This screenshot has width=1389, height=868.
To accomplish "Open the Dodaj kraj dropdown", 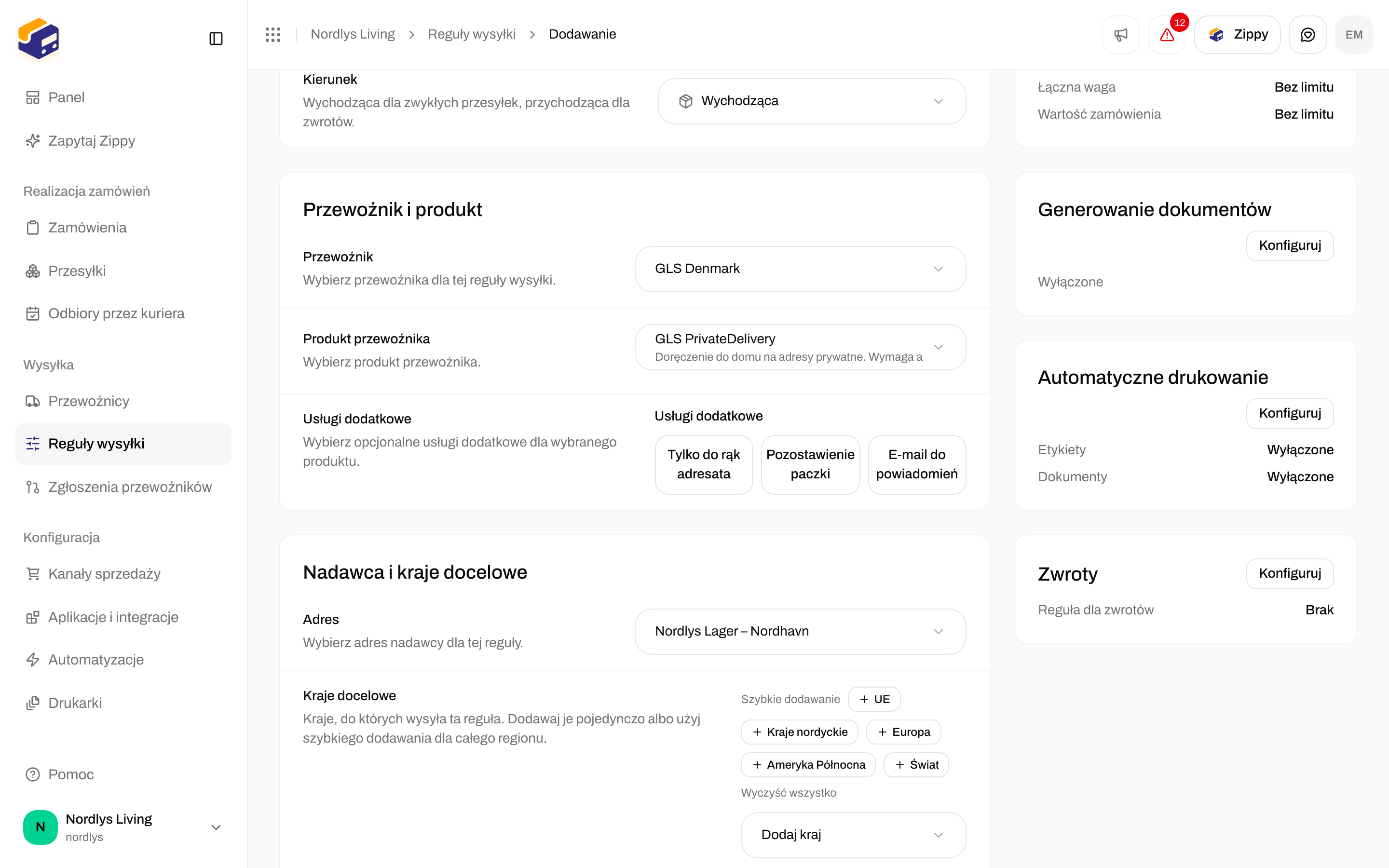I will tap(853, 835).
